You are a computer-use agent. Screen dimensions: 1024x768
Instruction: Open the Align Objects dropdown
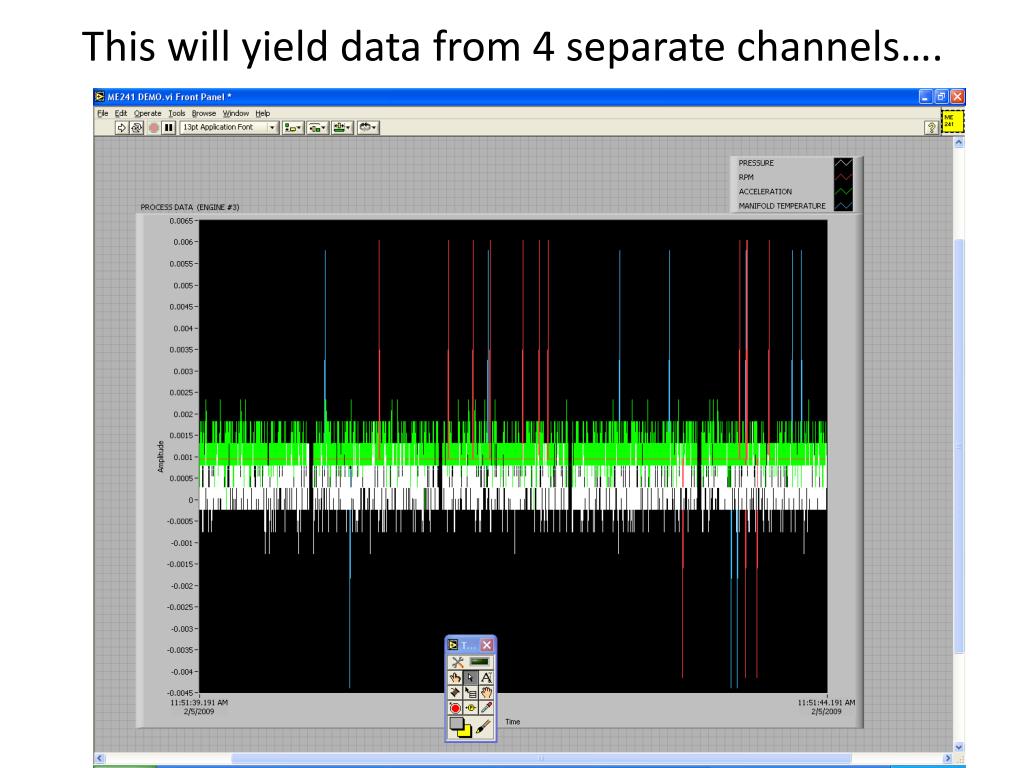[293, 128]
